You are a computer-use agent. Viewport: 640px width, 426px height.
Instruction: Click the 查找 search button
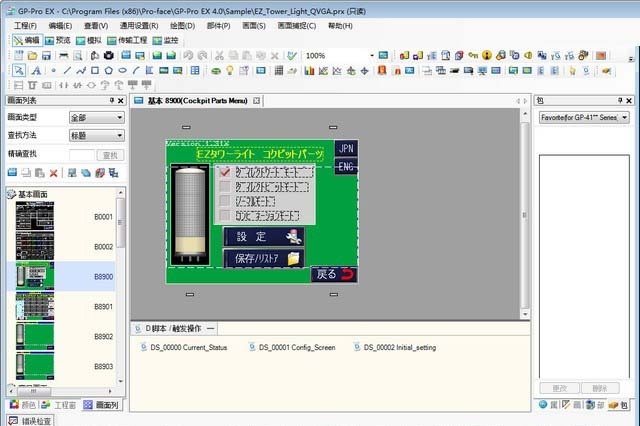[110, 155]
